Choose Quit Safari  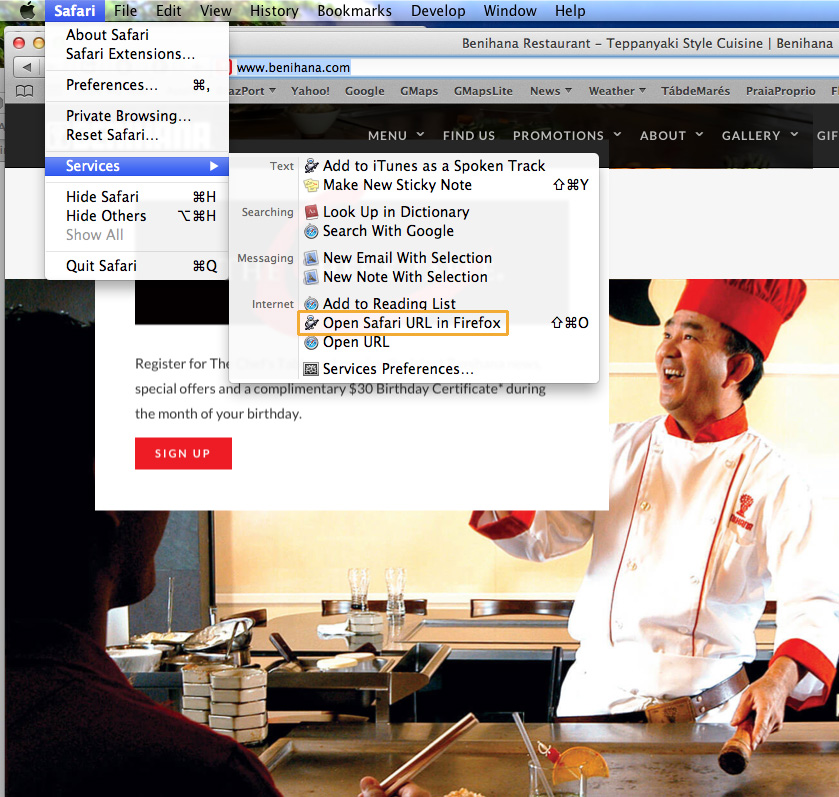(137, 266)
